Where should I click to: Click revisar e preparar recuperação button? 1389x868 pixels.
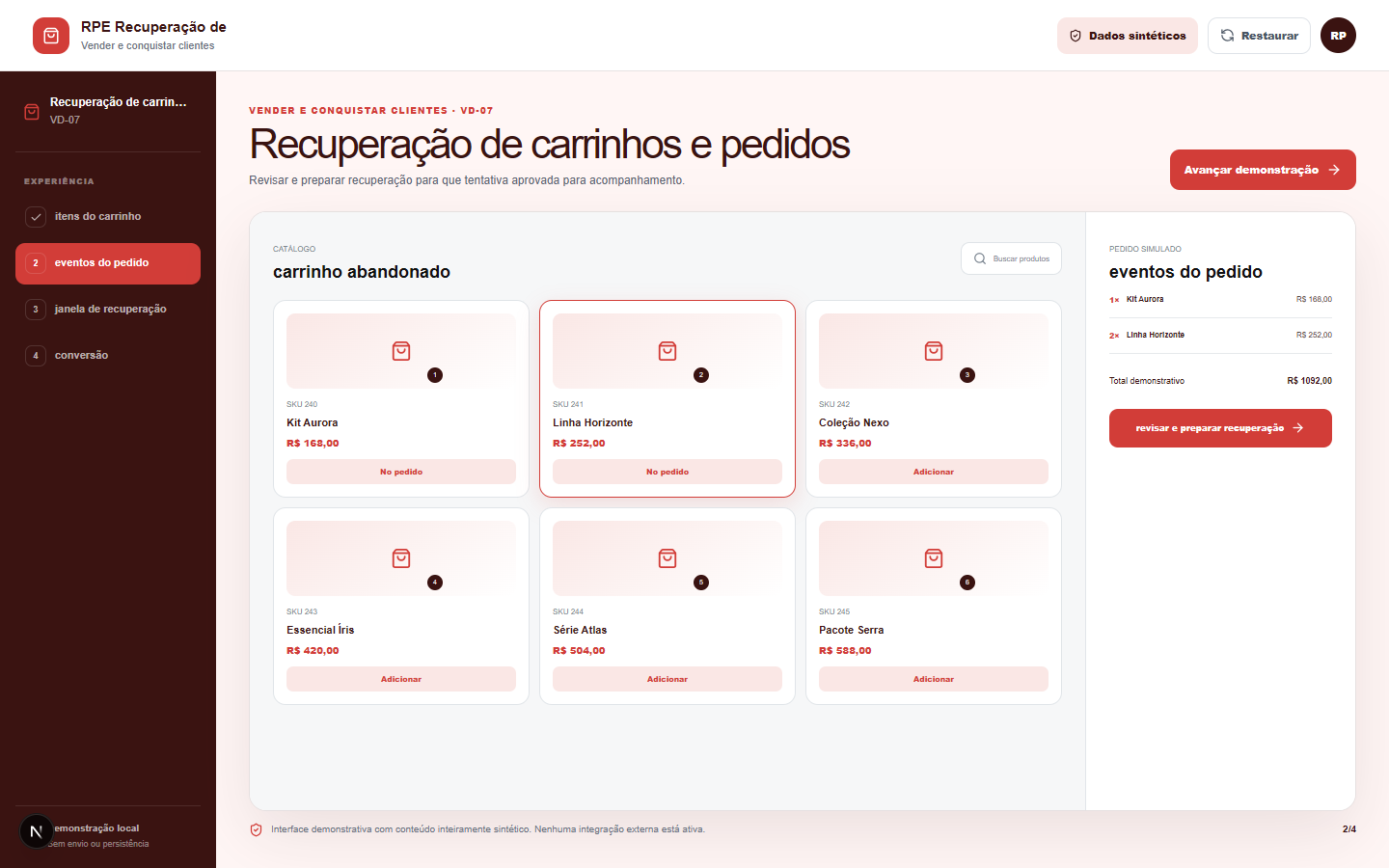(1220, 428)
